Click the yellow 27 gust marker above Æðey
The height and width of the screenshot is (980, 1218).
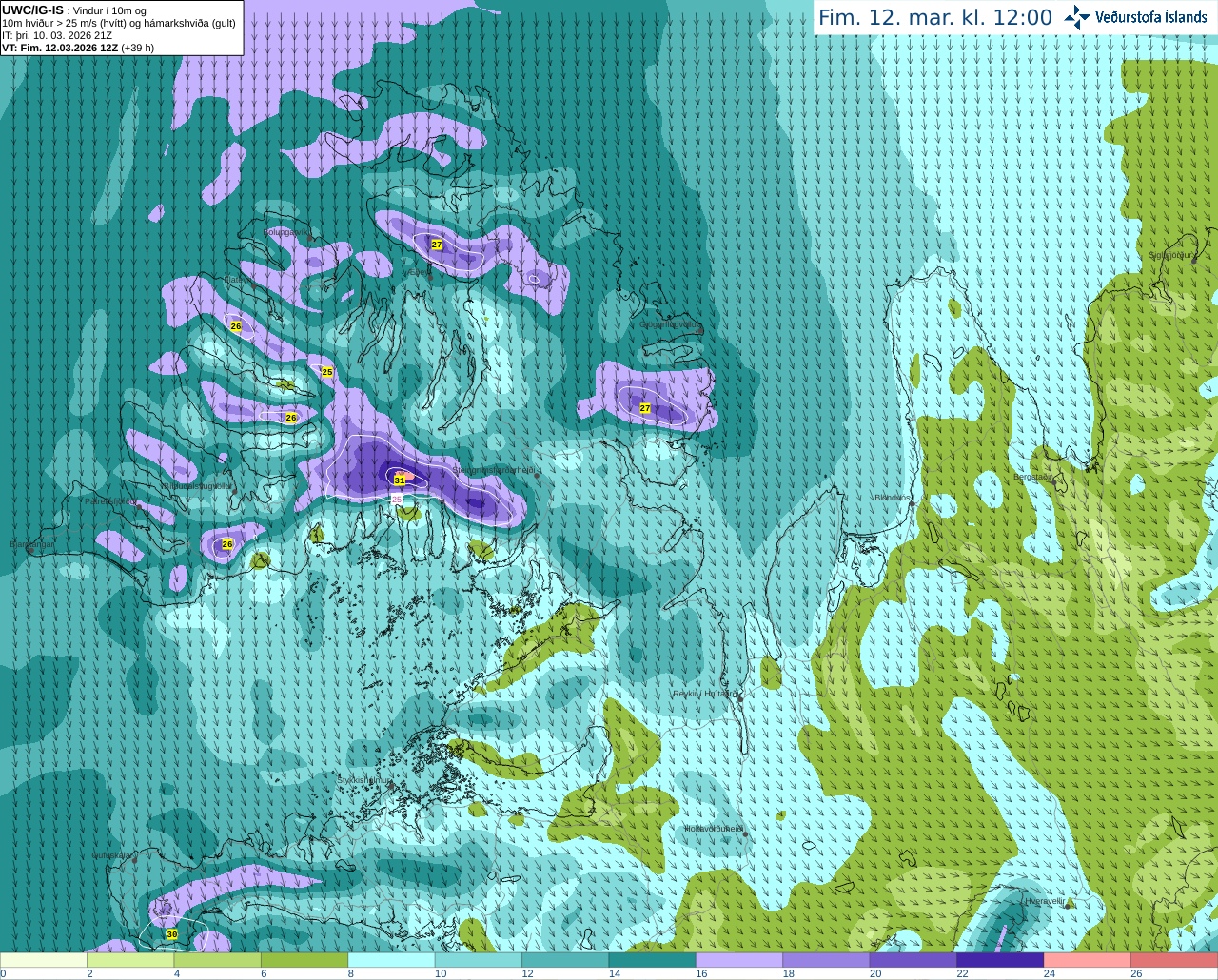click(437, 245)
